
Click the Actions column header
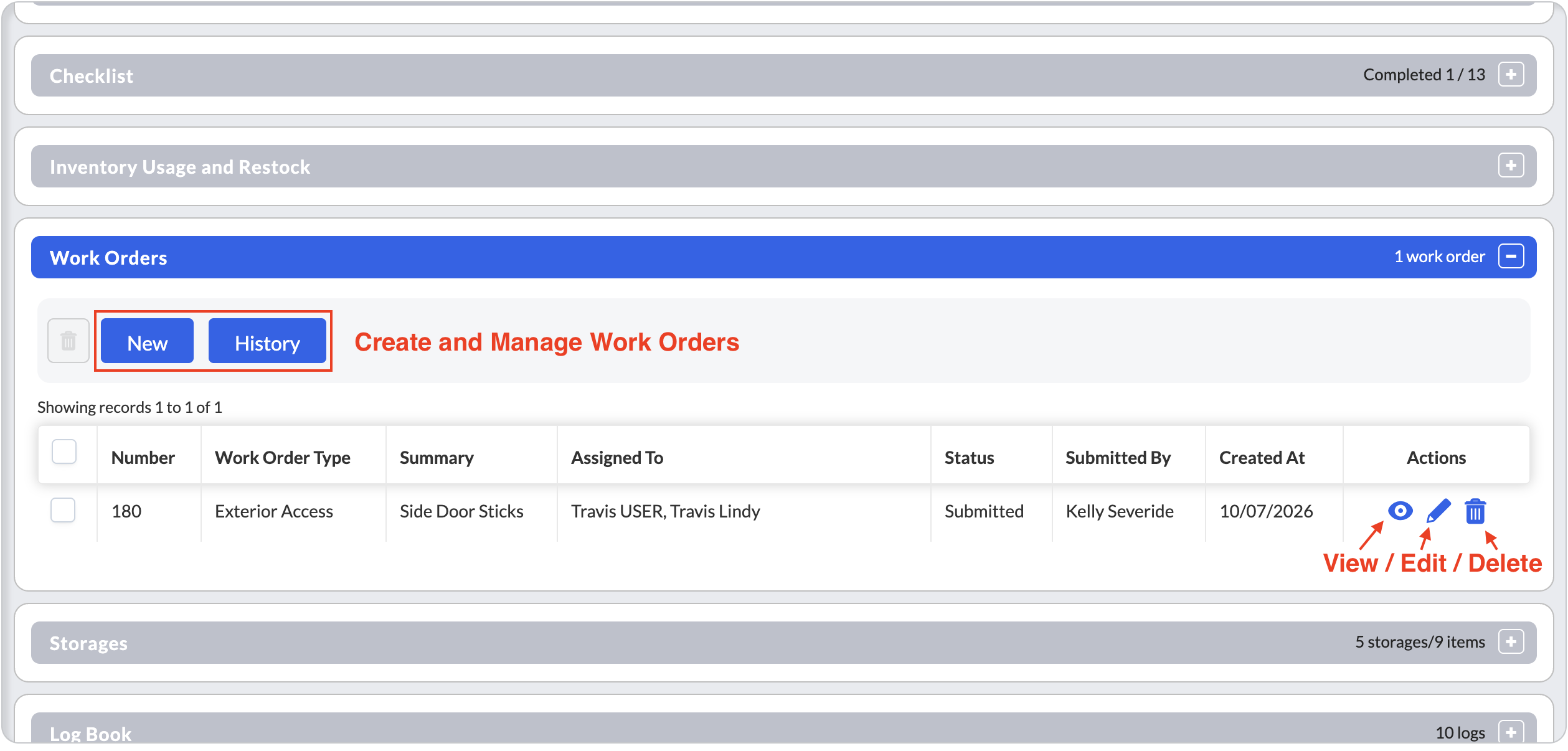click(x=1436, y=458)
